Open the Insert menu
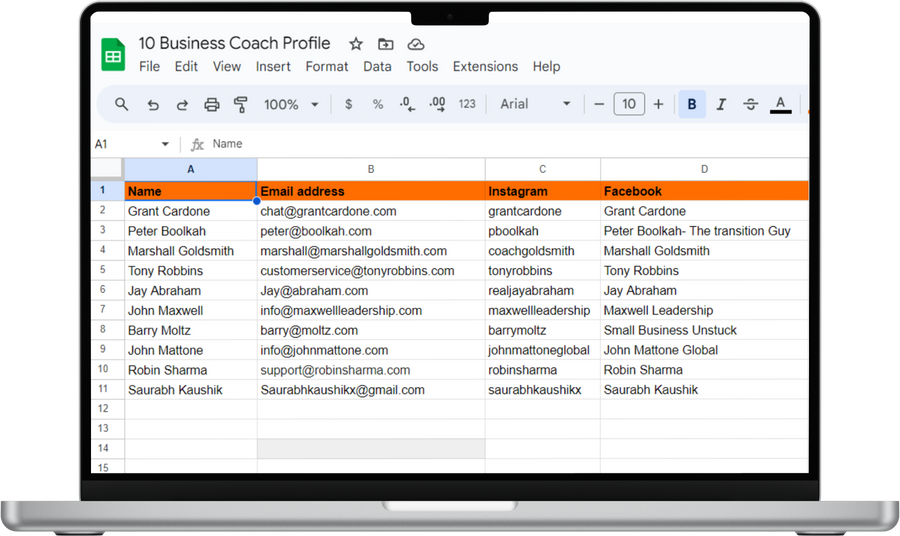The image size is (900, 536). [x=273, y=67]
